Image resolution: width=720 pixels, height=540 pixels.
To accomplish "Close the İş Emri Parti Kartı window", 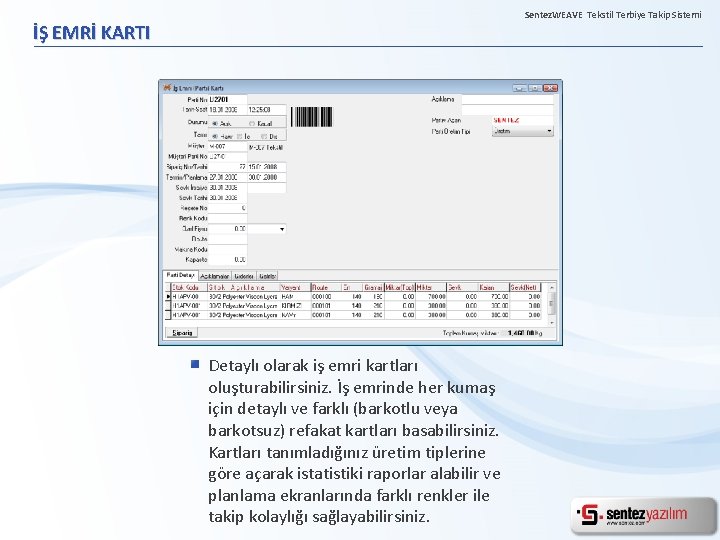I will 550,88.
